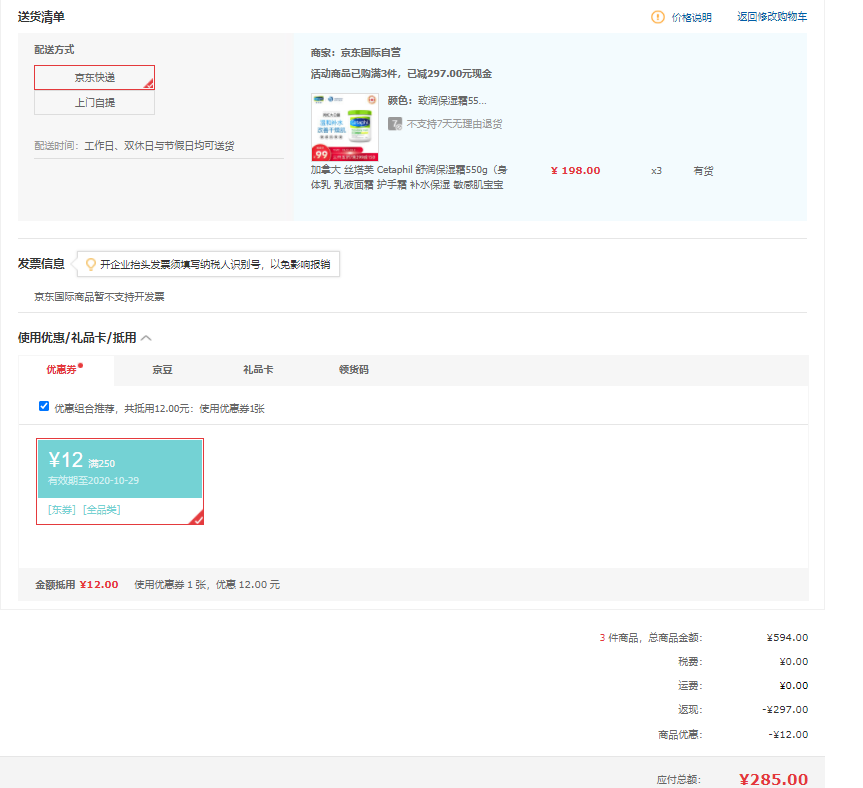Click the 活动商品已购满3件 promotion text
Viewport: 863px width, 788px height.
coord(401,74)
